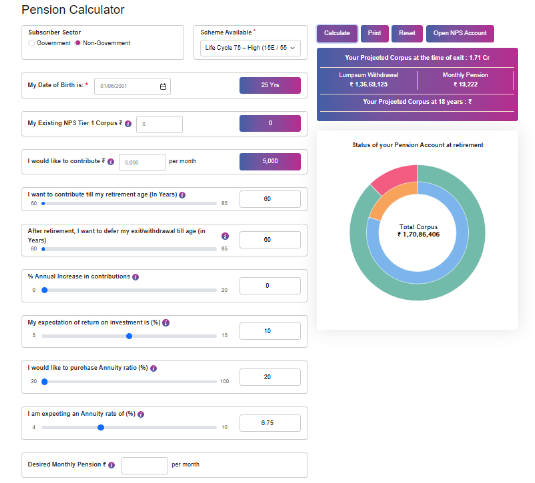Click the retirement age value box
The width and height of the screenshot is (535, 483).
[x=270, y=199]
